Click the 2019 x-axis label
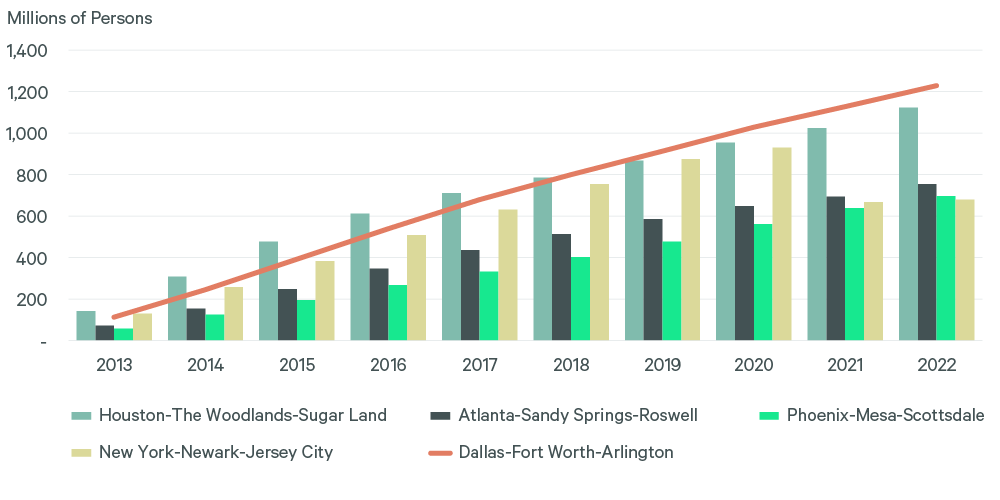1000x500 pixels. click(663, 365)
